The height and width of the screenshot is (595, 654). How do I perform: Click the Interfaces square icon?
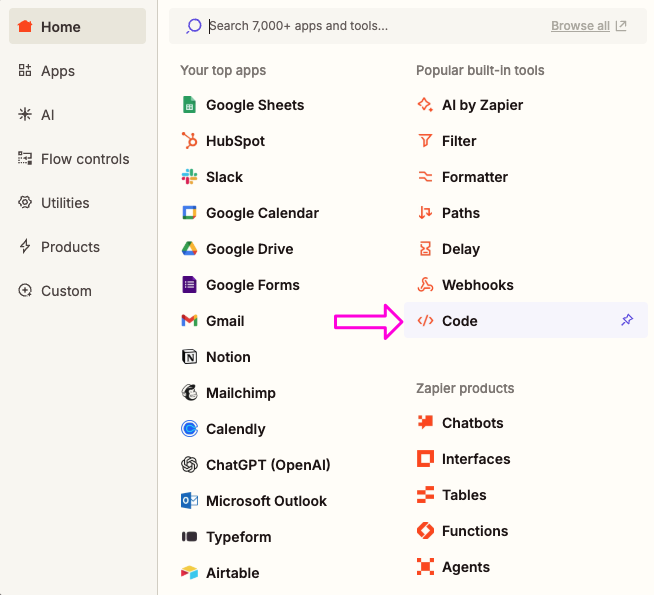pyautogui.click(x=425, y=458)
